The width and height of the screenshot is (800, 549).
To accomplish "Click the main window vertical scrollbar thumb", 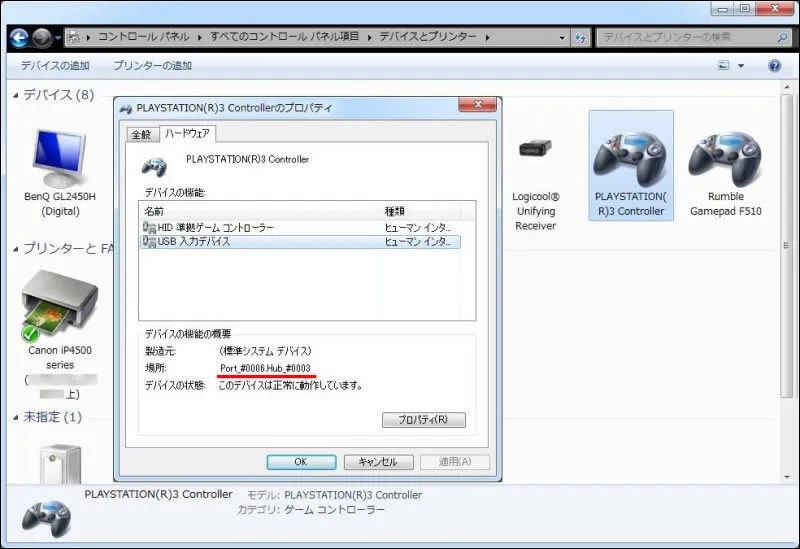I will 787,245.
